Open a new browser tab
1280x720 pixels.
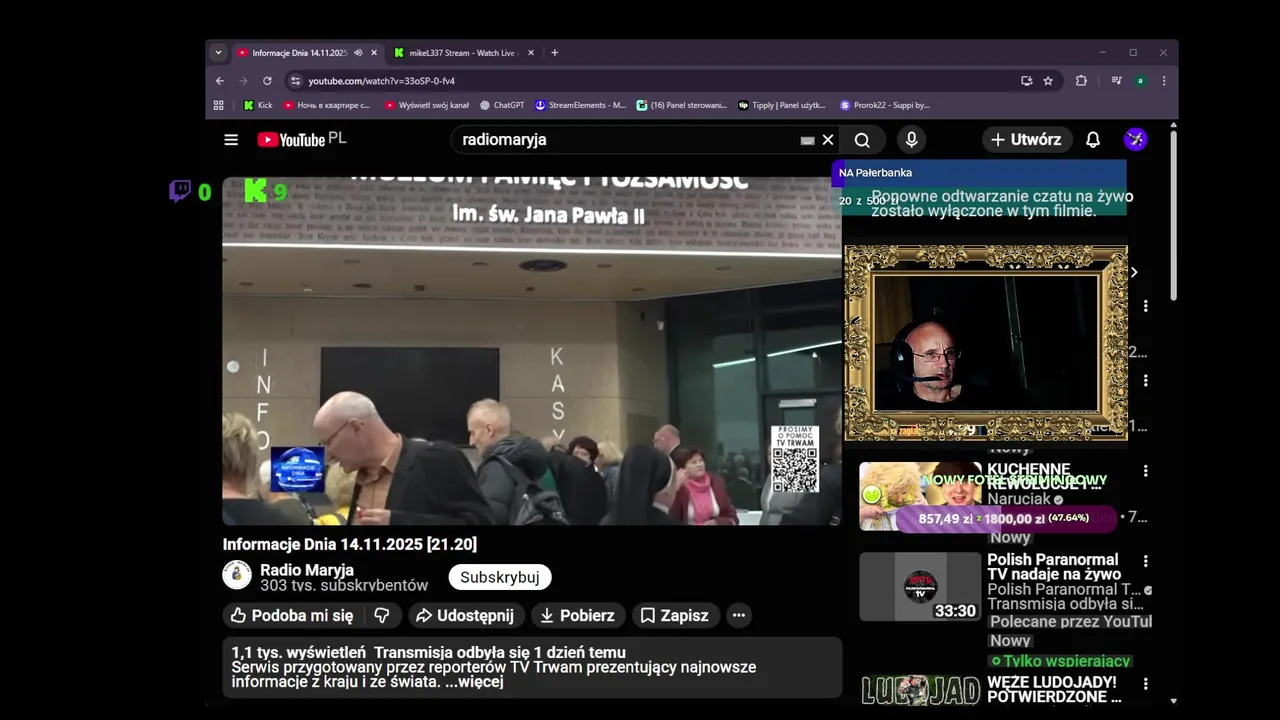tap(555, 53)
